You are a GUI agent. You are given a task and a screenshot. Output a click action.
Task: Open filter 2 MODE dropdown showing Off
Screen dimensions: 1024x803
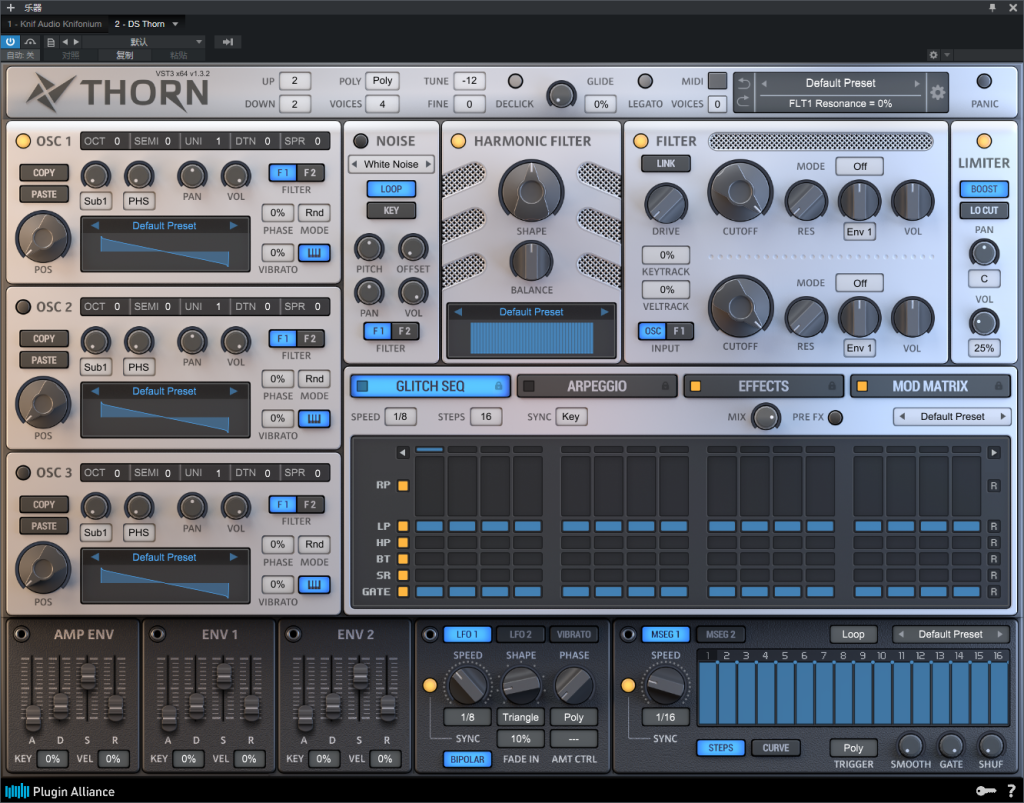[859, 283]
